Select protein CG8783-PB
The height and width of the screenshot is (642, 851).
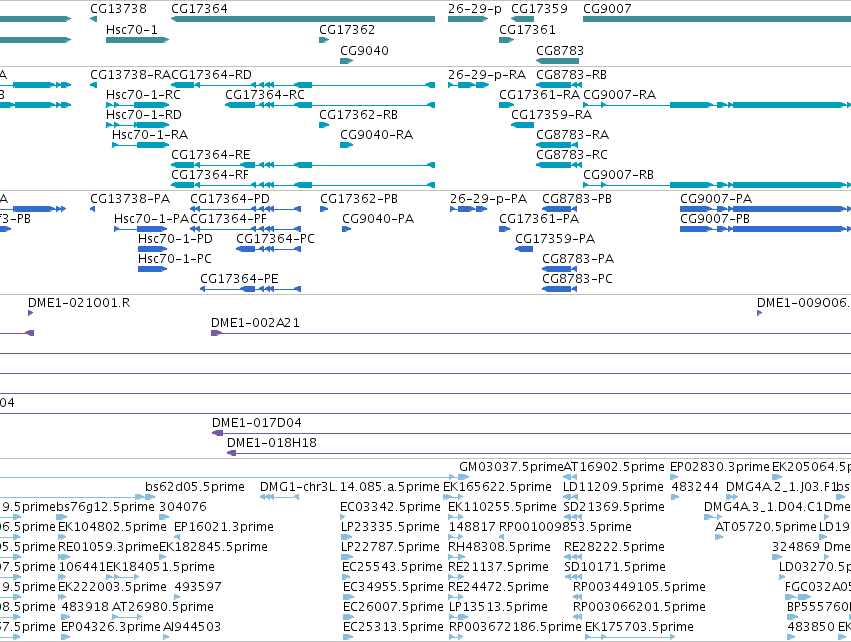560,209
